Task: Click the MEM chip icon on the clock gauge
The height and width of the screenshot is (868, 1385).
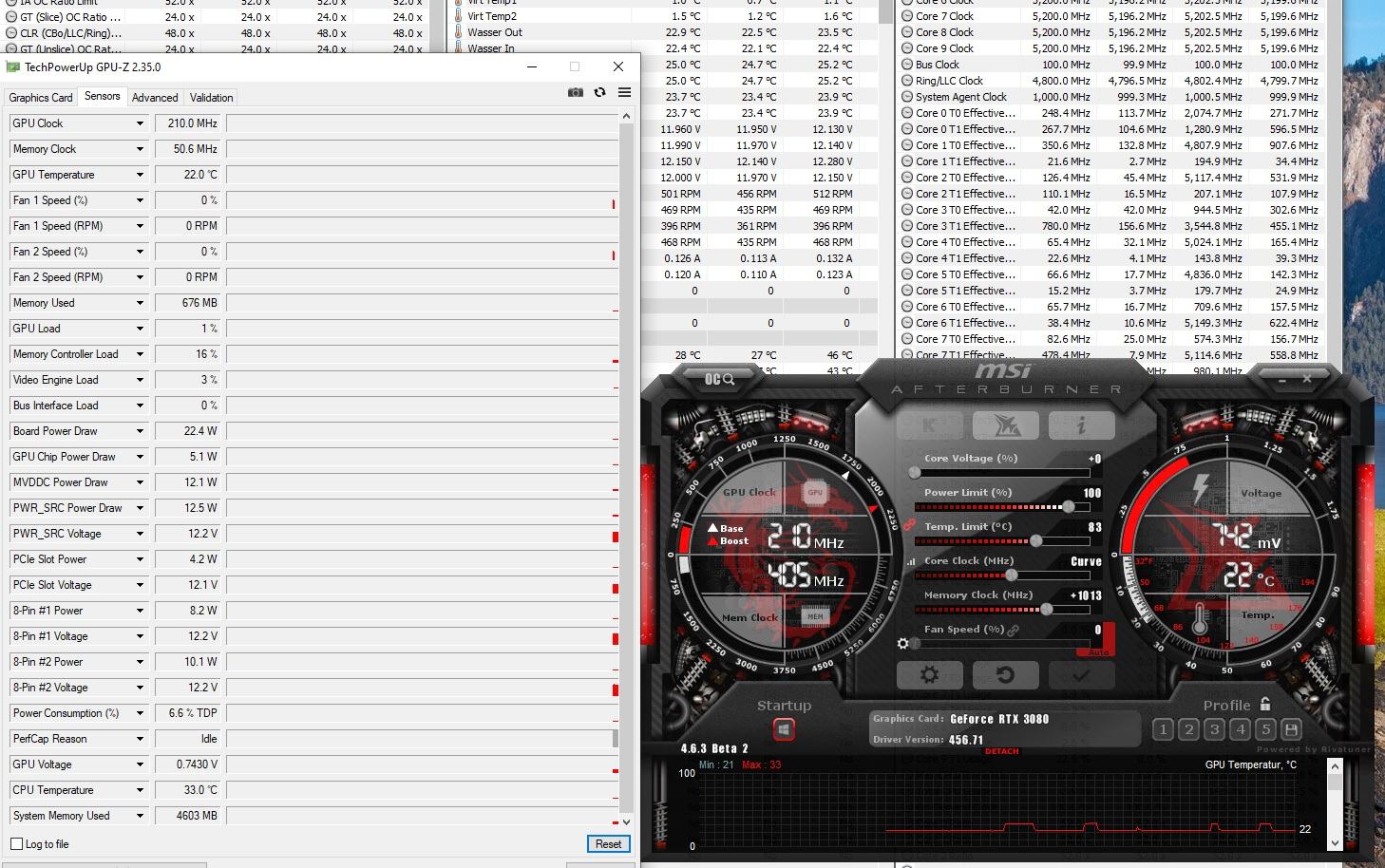Action: pos(814,616)
